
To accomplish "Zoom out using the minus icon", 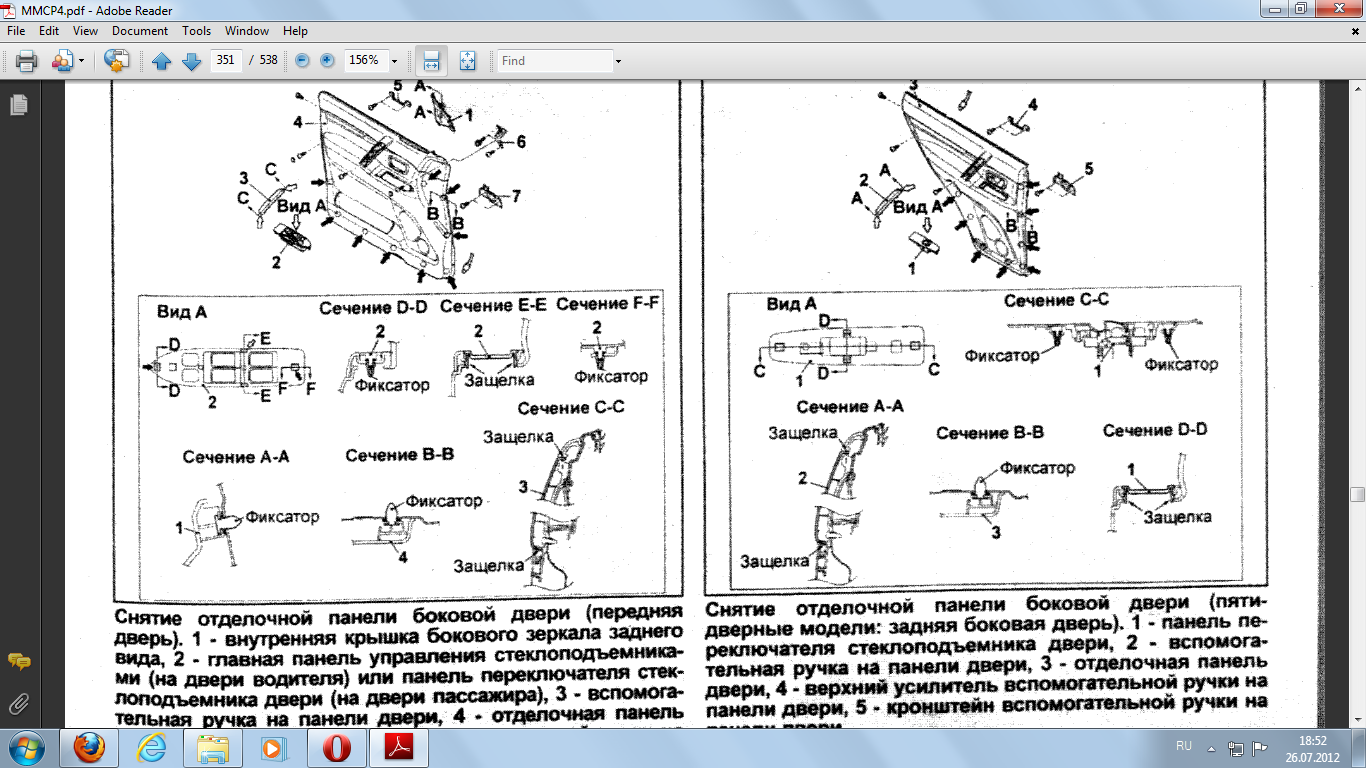I will coord(302,61).
